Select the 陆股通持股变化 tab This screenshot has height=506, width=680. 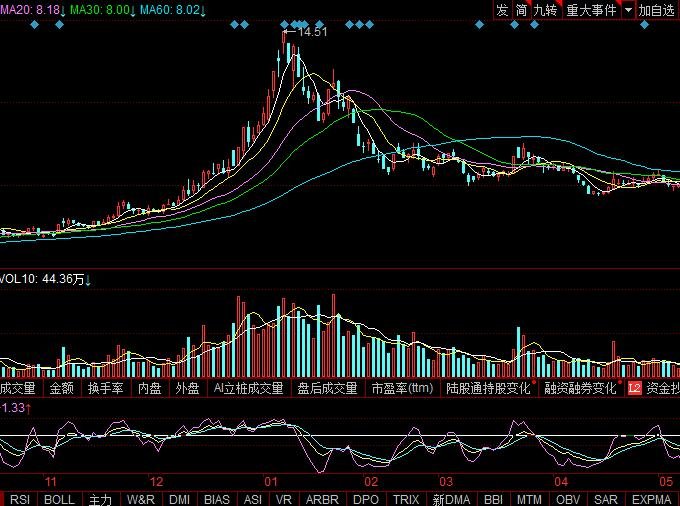click(x=488, y=388)
